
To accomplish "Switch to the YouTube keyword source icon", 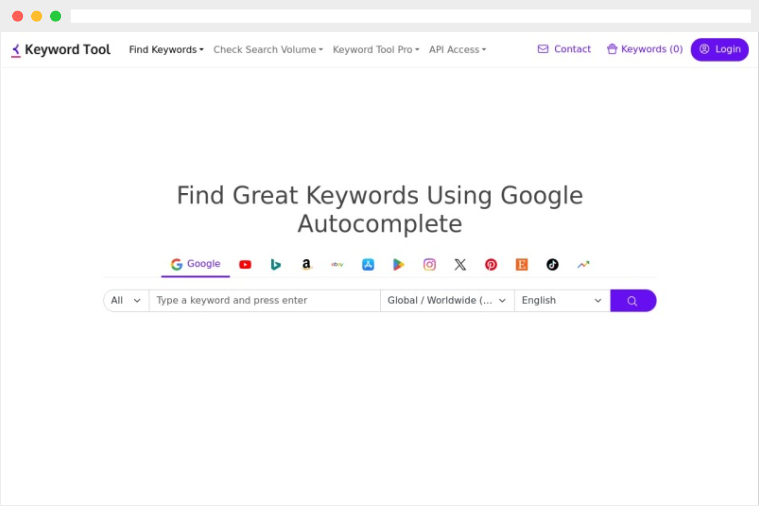I will [245, 264].
